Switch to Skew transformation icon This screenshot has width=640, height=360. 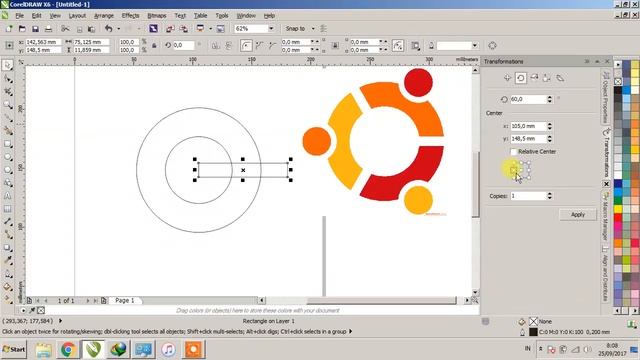560,78
